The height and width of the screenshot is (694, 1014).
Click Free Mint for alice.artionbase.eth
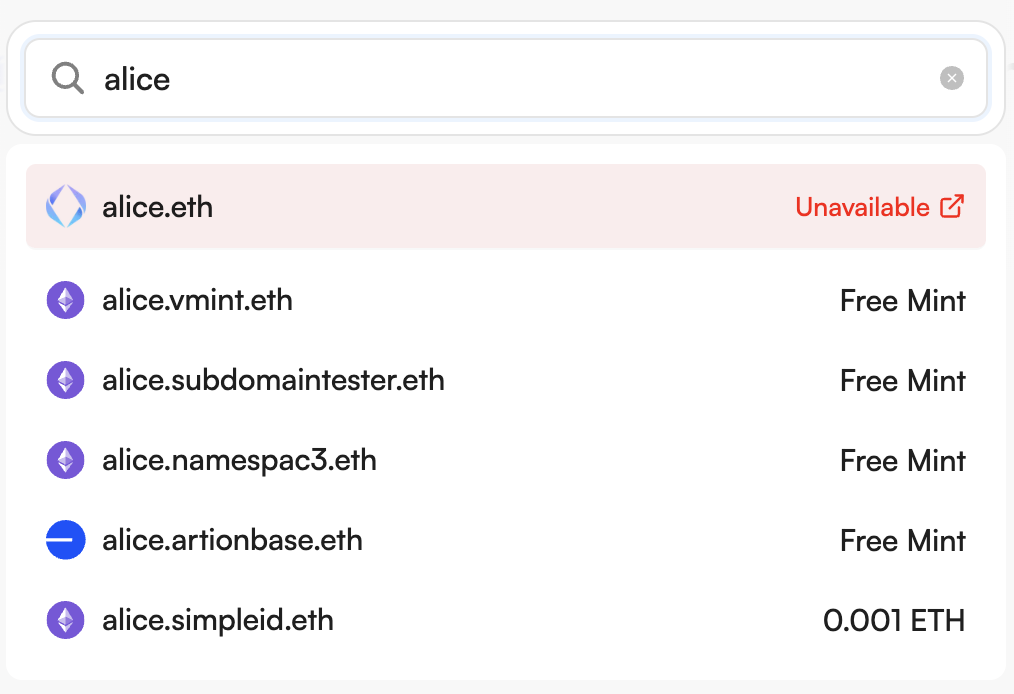tap(902, 540)
